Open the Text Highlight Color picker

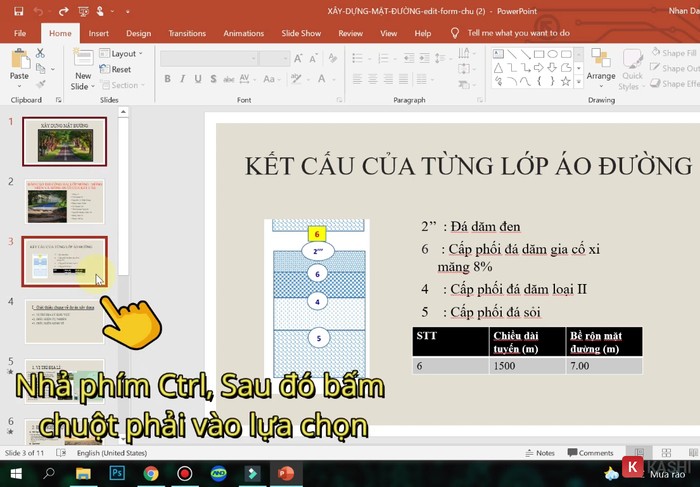[x=296, y=79]
